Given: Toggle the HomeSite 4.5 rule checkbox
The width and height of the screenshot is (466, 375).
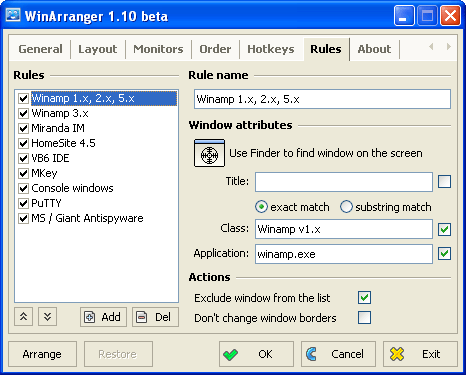Looking at the screenshot, I should pos(23,143).
